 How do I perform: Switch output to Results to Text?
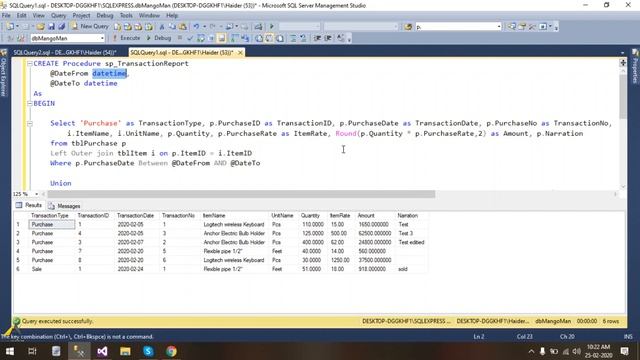[x=259, y=38]
